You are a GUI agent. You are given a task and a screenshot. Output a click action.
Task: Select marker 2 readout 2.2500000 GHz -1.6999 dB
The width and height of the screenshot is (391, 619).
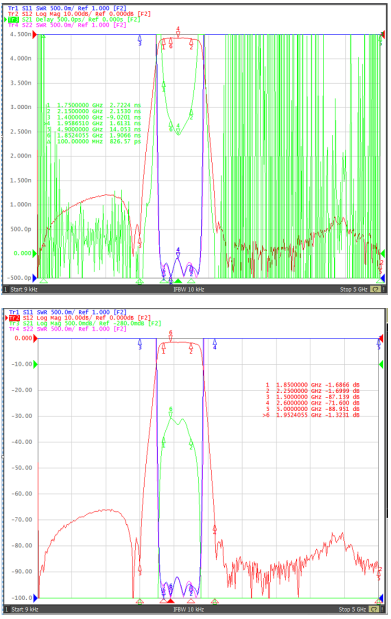[x=312, y=390]
